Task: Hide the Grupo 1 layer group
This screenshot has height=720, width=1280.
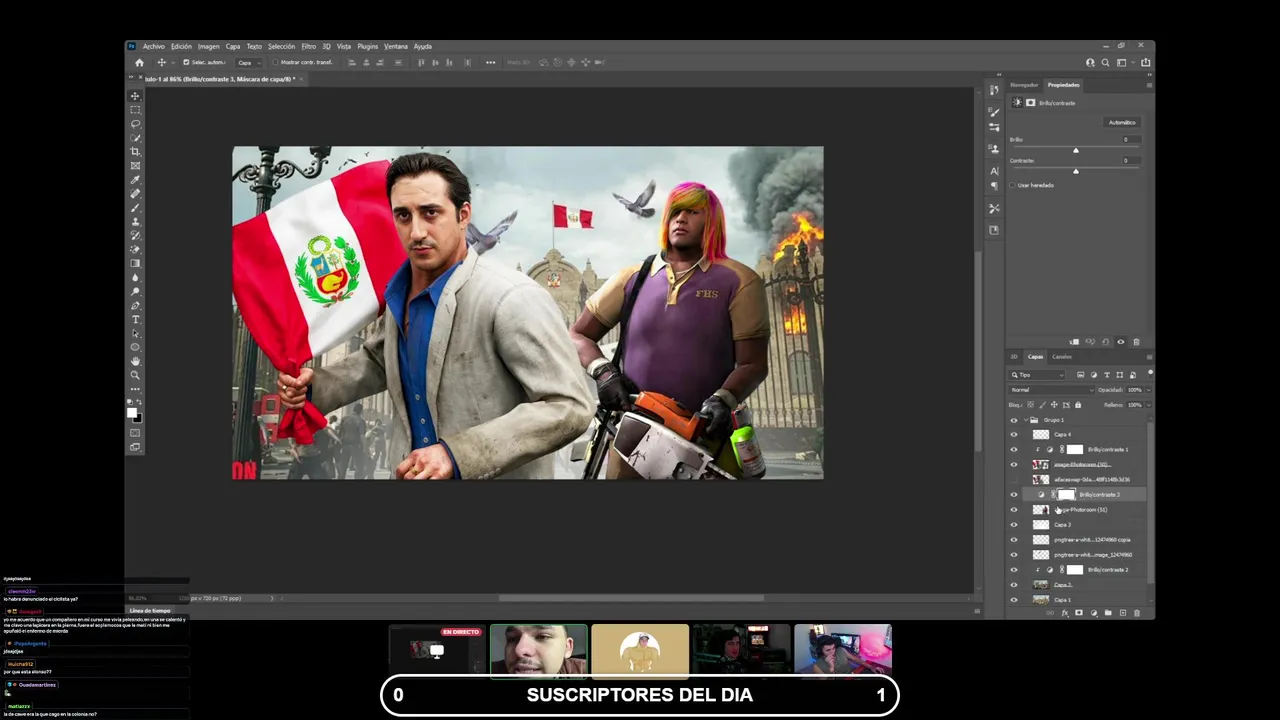Action: (x=1013, y=420)
